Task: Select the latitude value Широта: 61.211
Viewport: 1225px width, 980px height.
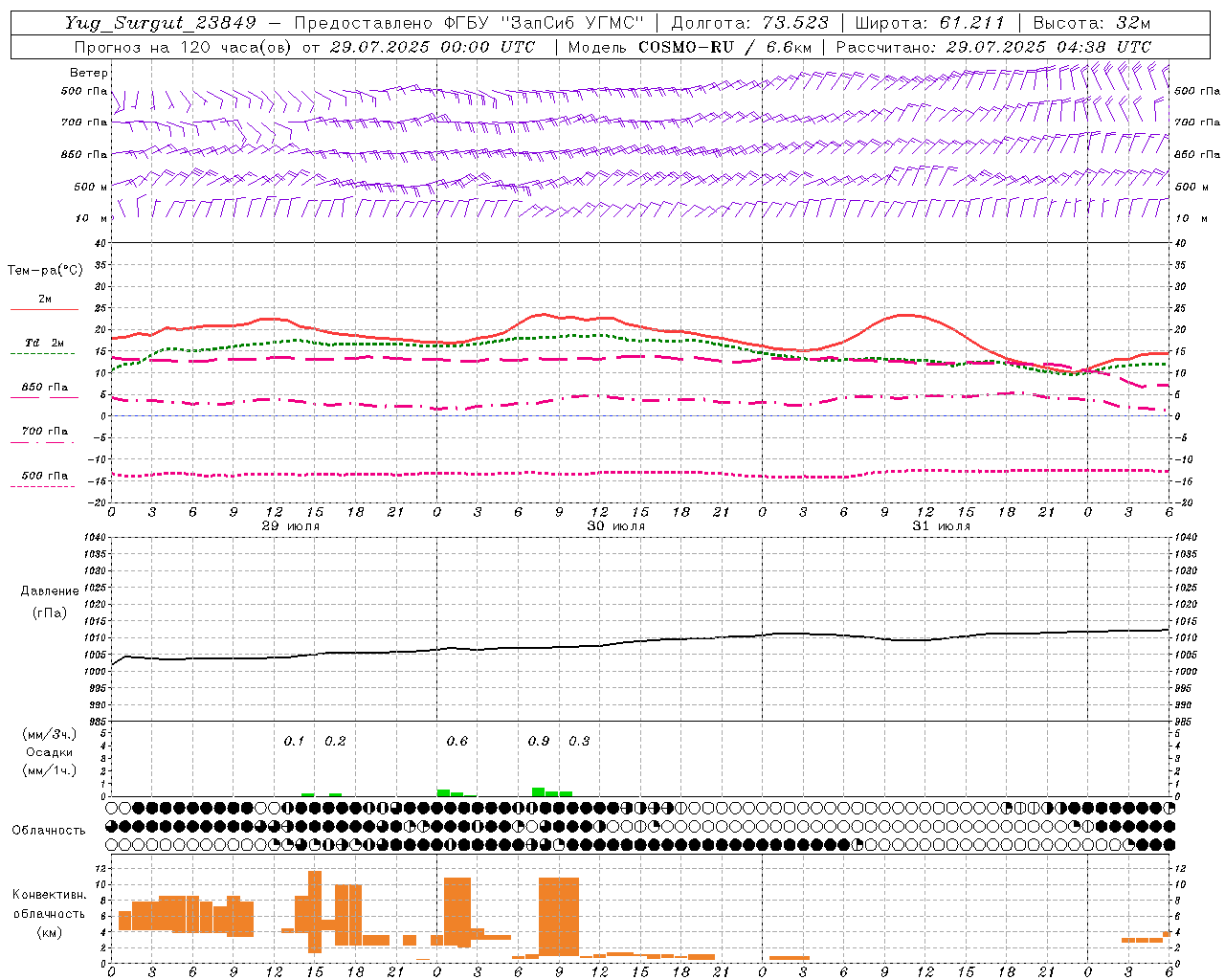Action: 929,23
